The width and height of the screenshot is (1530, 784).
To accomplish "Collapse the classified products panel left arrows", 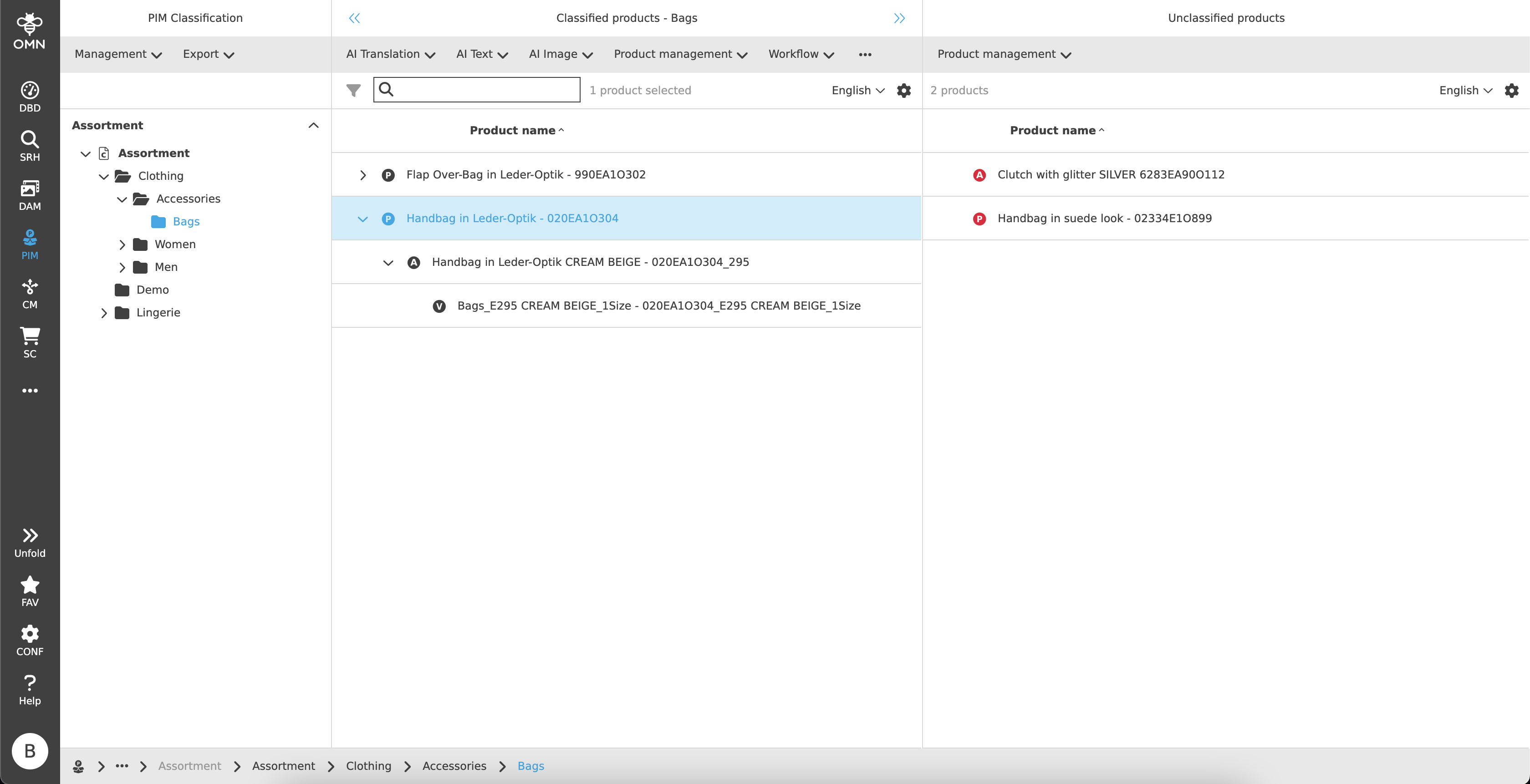I will click(354, 18).
